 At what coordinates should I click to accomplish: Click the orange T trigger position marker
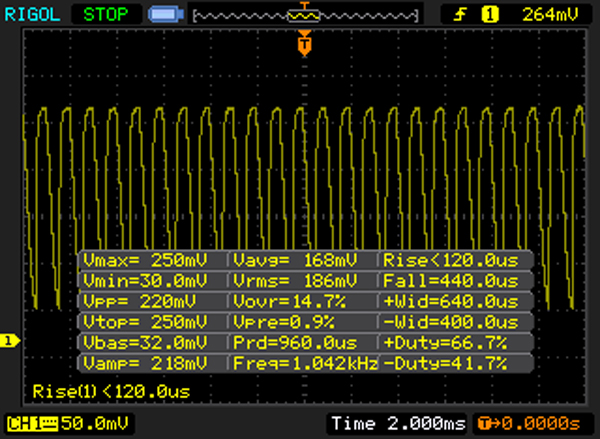click(304, 45)
